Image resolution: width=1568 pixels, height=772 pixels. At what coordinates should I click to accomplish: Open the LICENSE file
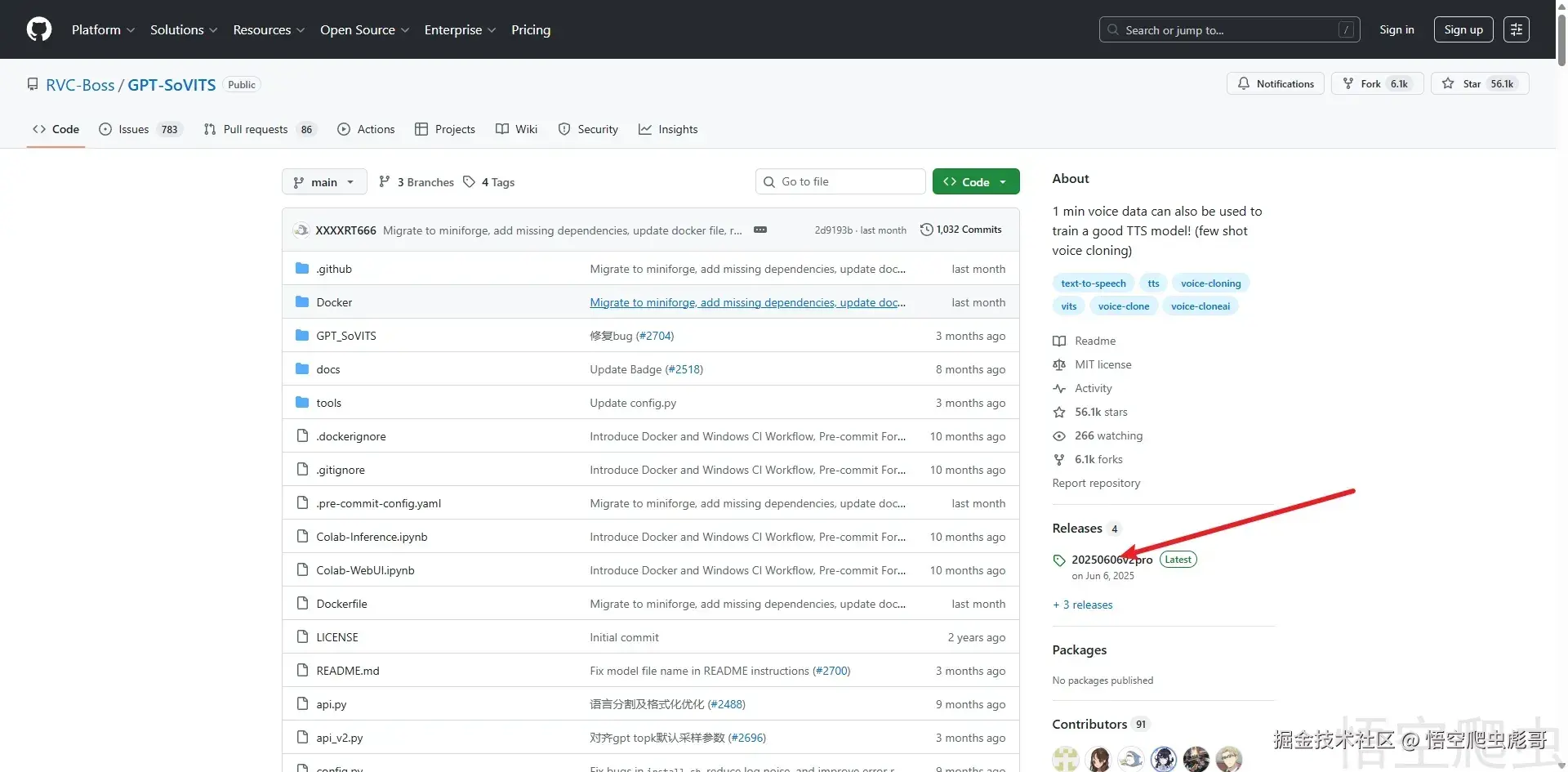[337, 637]
